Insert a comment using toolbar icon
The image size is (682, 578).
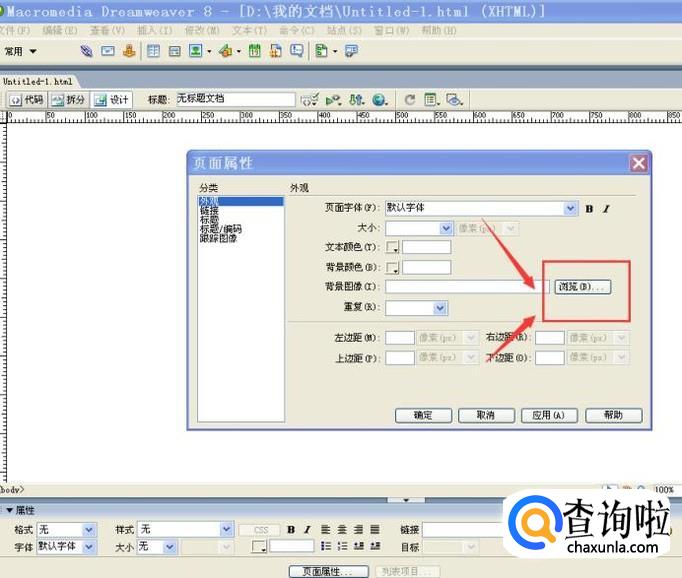click(x=297, y=51)
